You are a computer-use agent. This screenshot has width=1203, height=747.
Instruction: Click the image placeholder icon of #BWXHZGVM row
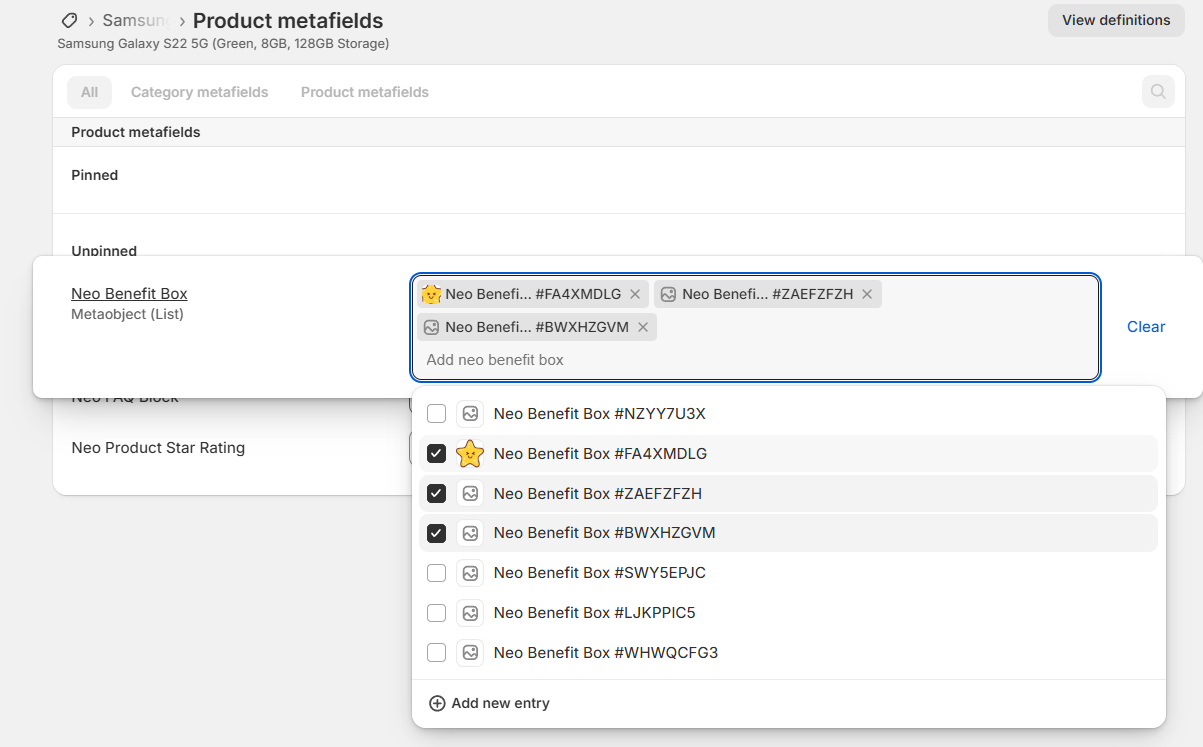coord(470,533)
